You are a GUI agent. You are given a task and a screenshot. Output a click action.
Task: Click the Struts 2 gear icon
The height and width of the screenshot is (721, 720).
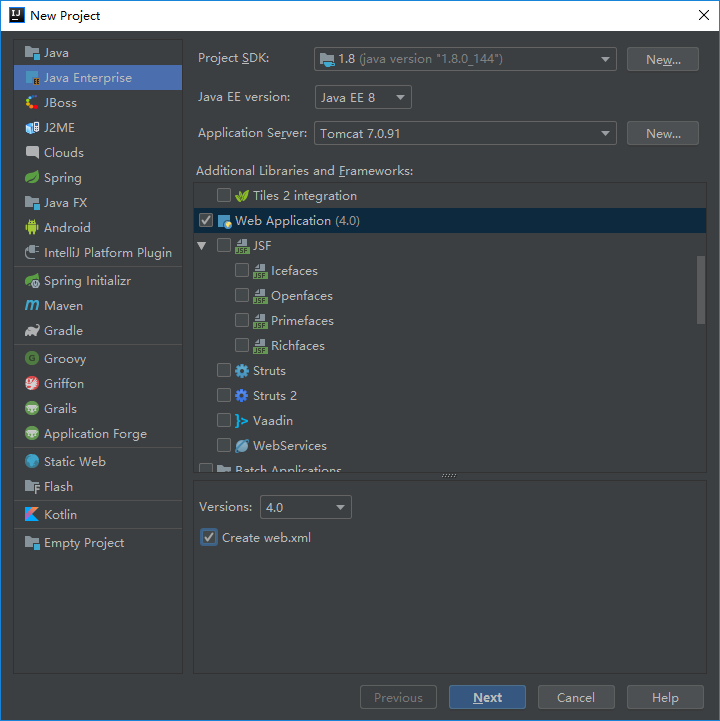pyautogui.click(x=242, y=395)
